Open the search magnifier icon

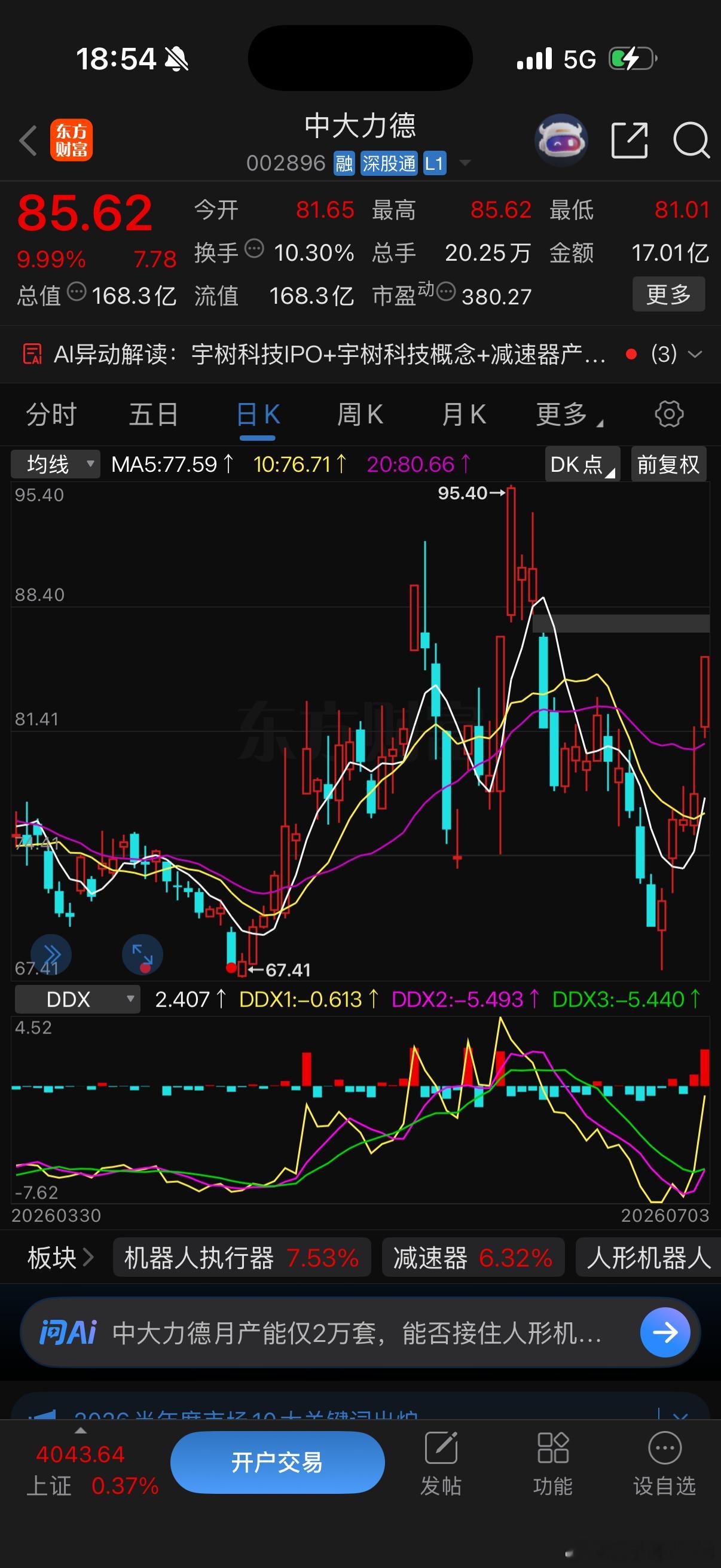[x=691, y=140]
